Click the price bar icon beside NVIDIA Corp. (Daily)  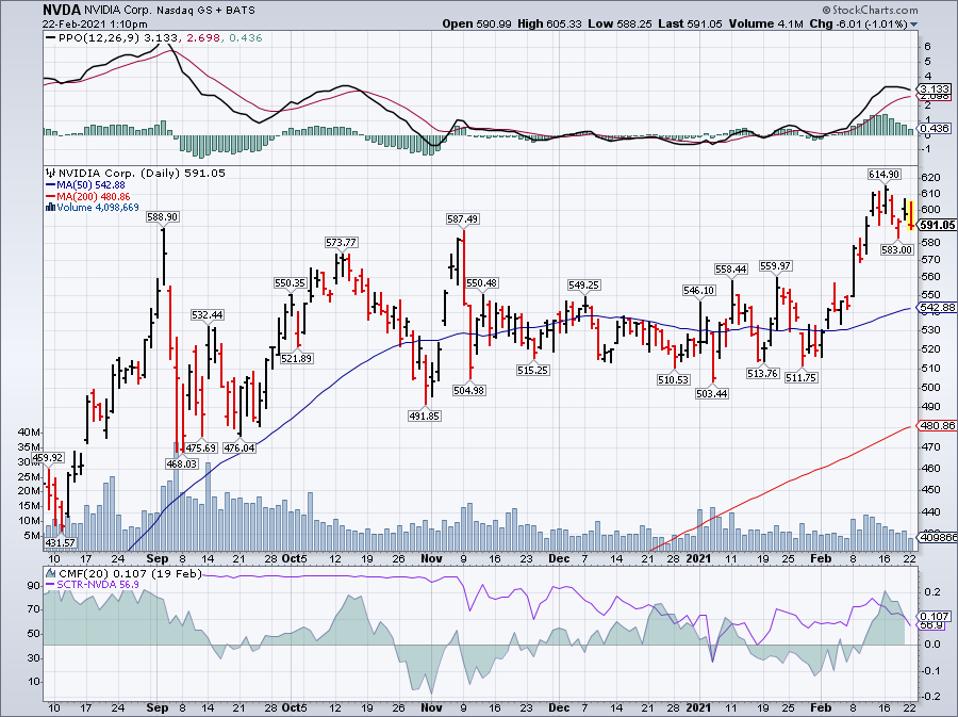tap(50, 173)
